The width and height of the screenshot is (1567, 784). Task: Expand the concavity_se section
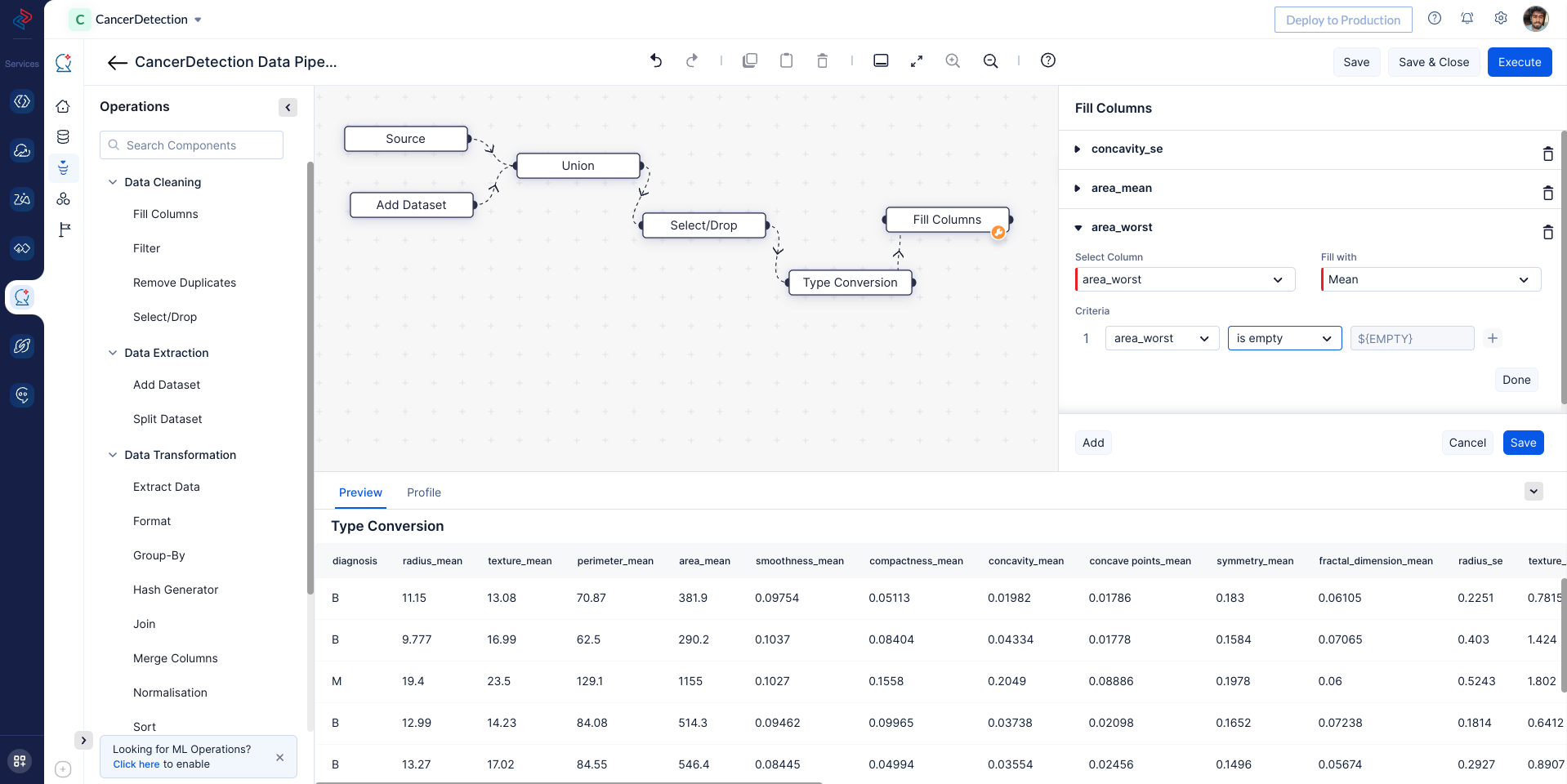[x=1078, y=149]
